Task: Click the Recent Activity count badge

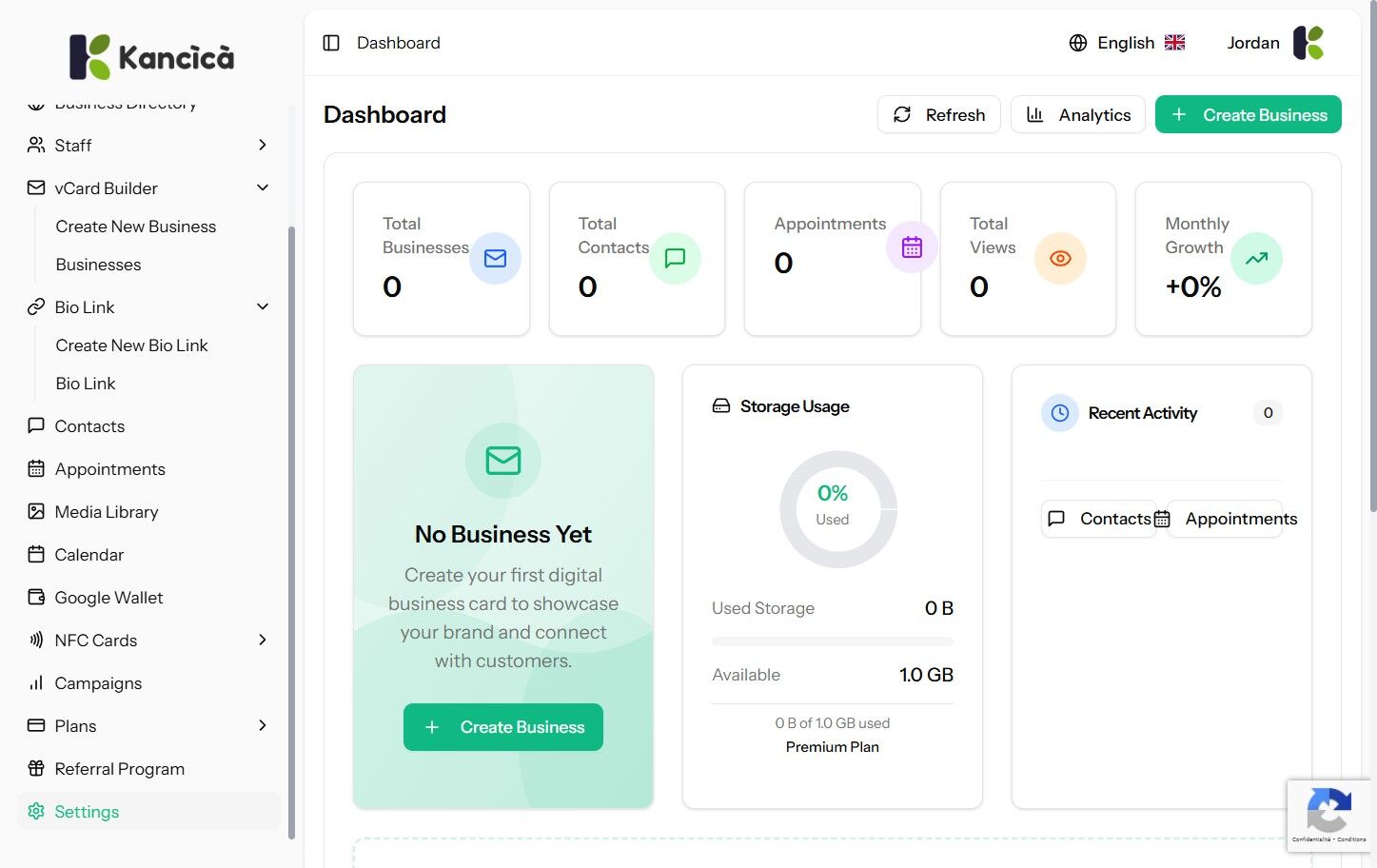Action: click(1268, 413)
